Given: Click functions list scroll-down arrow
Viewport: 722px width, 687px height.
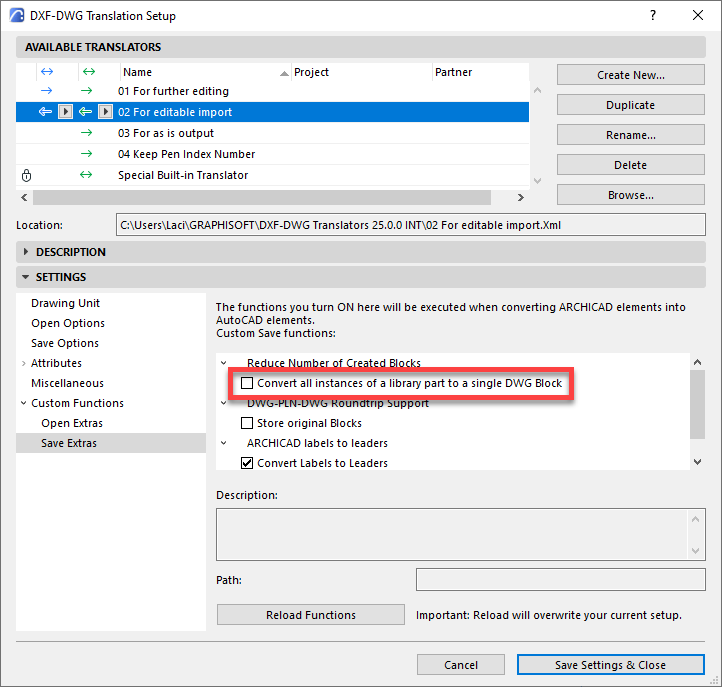Looking at the screenshot, I should click(x=698, y=462).
